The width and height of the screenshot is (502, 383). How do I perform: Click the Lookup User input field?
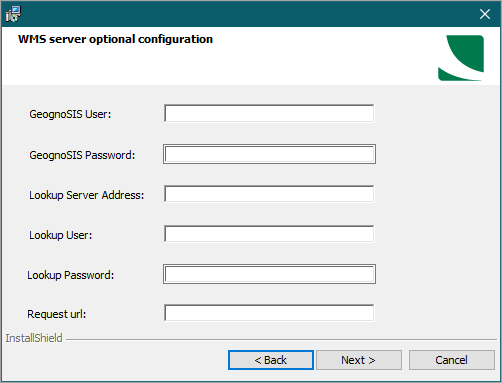pos(269,234)
